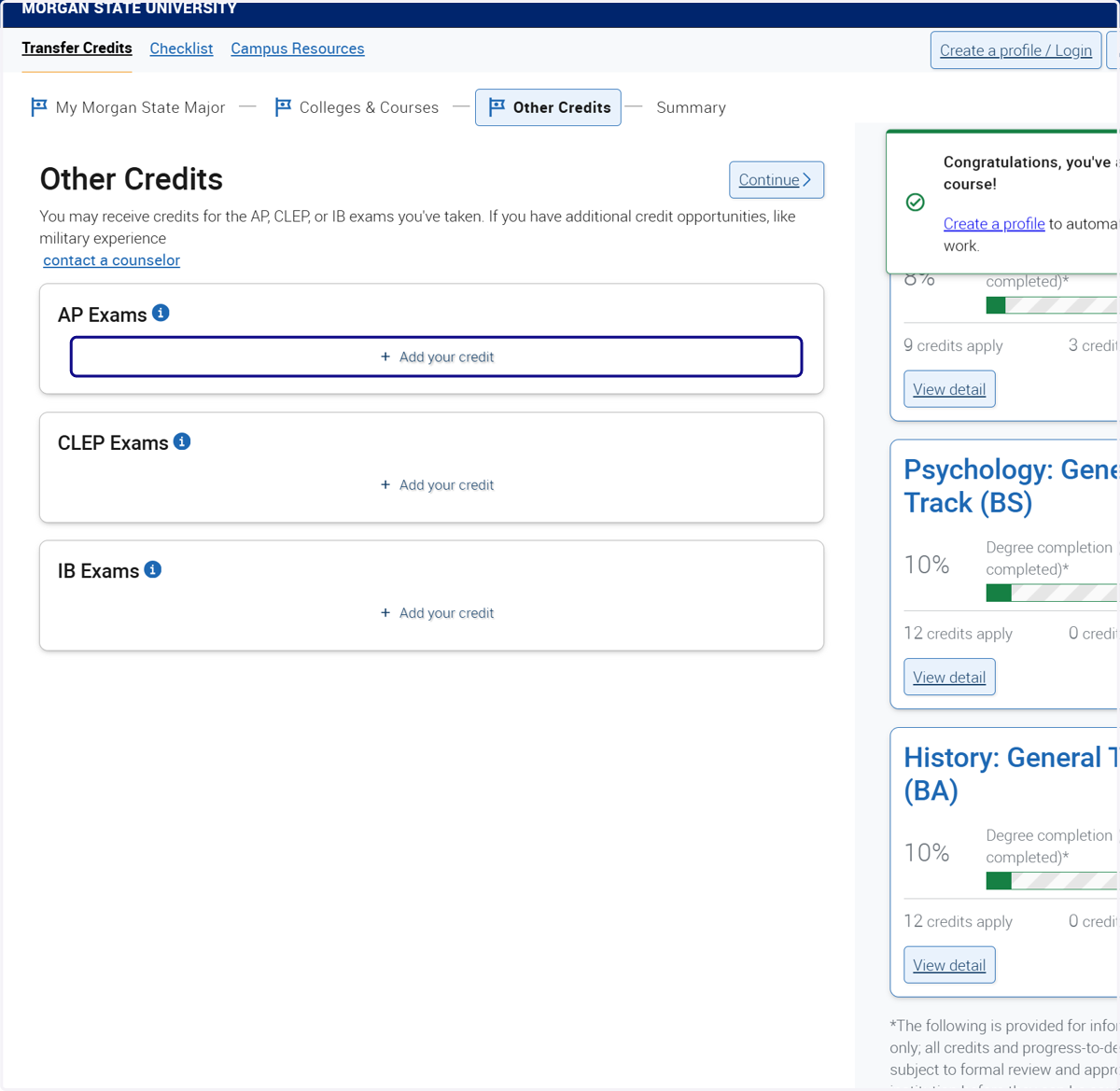Click the plus icon under CLEP Exams
The image size is (1120, 1091).
point(385,484)
